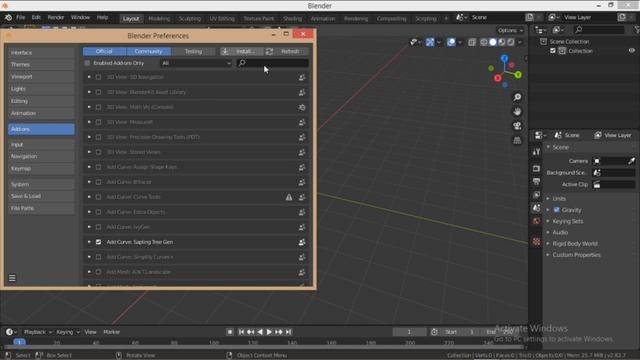
Task: Open the Tool properties tab icon
Action: coord(536,152)
